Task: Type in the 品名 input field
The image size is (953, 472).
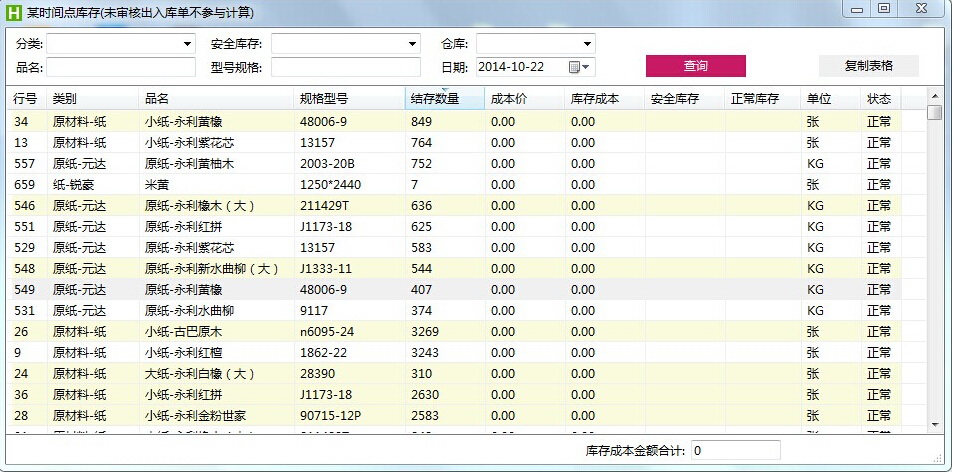Action: point(121,67)
